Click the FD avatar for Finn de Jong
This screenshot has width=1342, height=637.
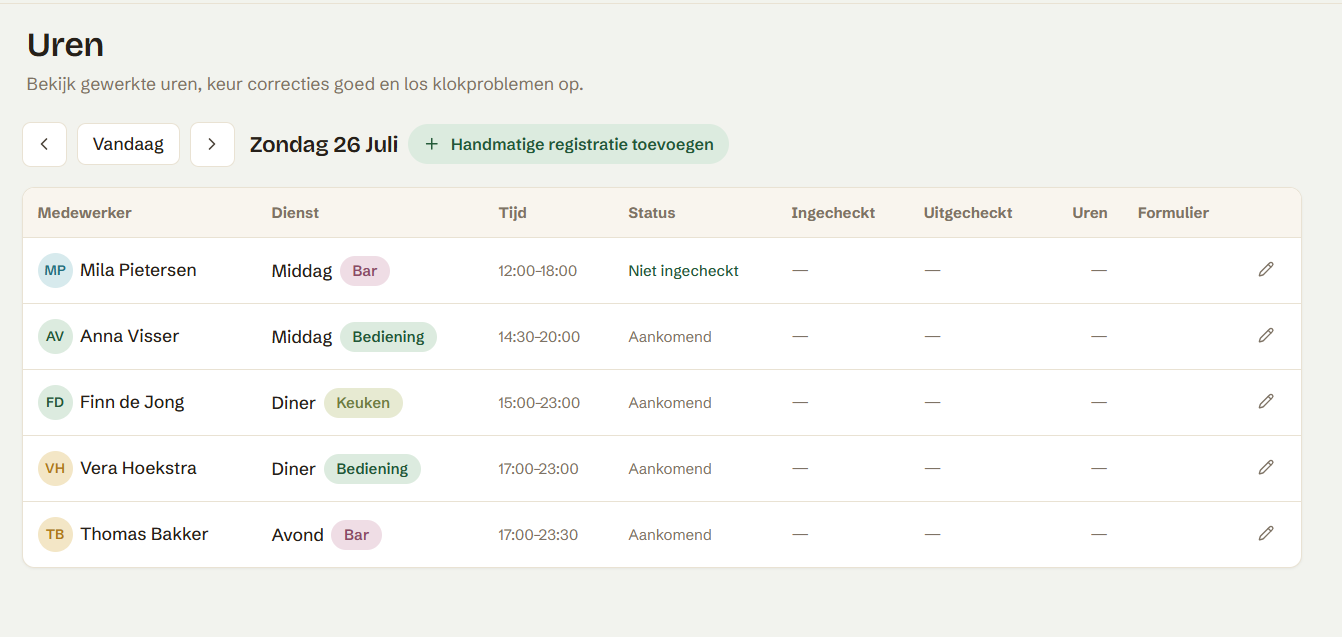[55, 402]
